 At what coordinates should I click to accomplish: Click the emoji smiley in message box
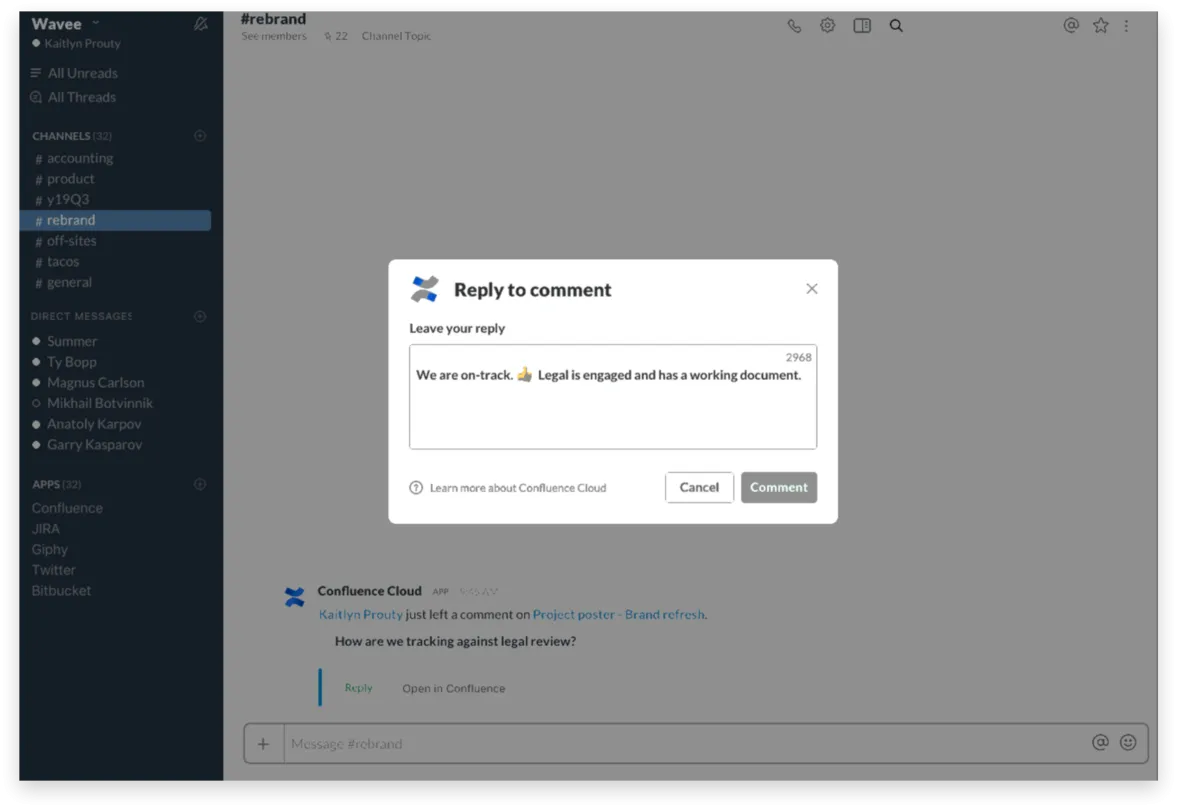[x=1128, y=743]
